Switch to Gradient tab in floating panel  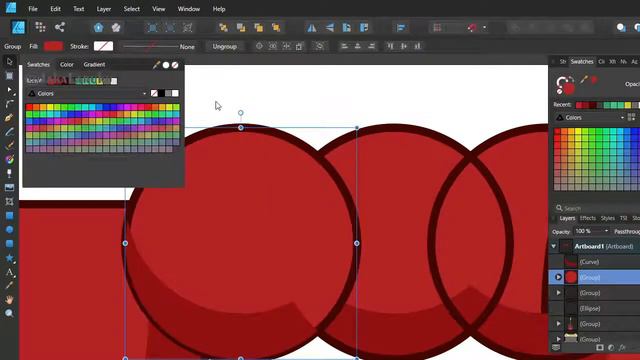tap(94, 64)
